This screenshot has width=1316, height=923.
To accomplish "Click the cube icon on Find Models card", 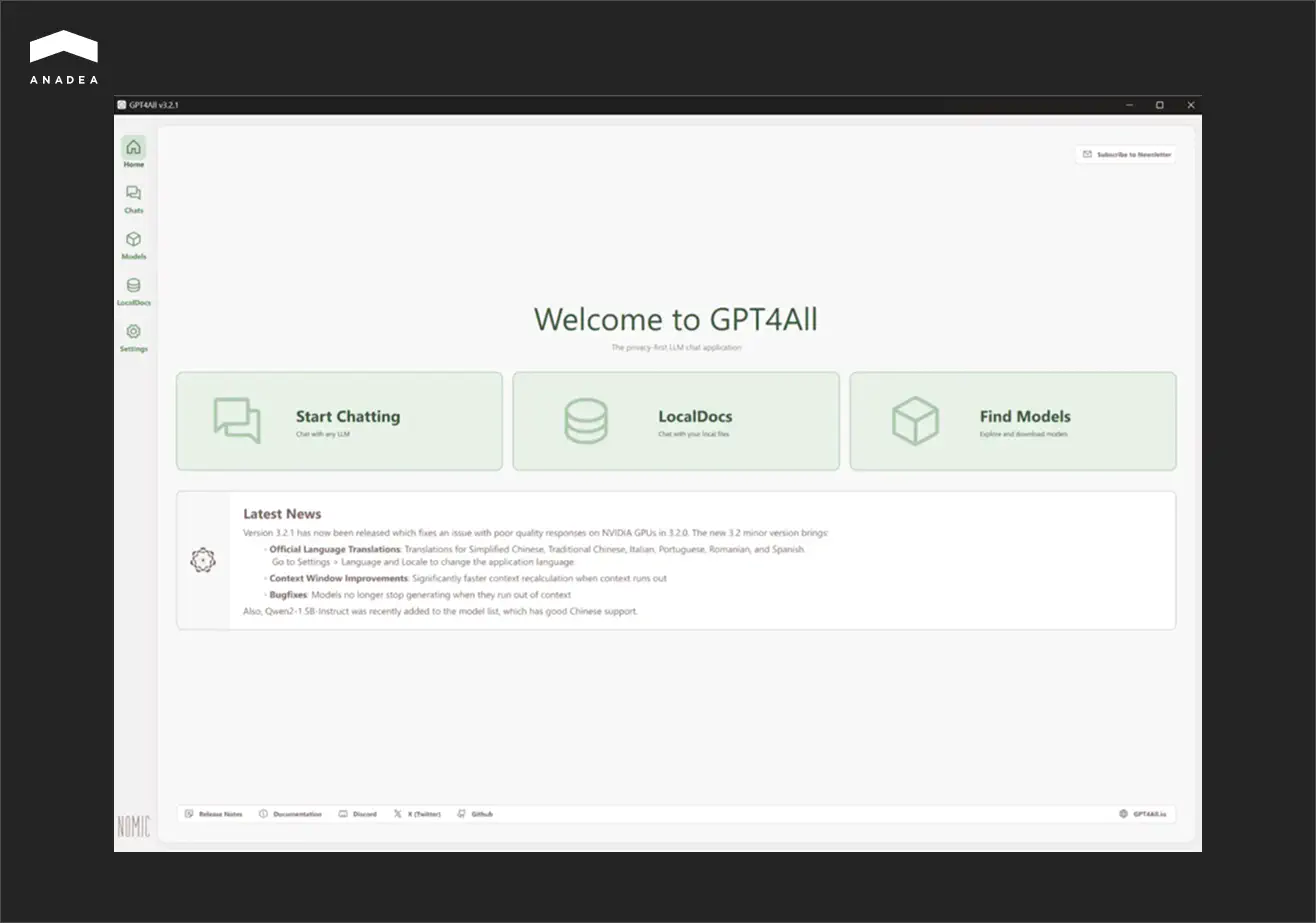I will click(x=915, y=421).
